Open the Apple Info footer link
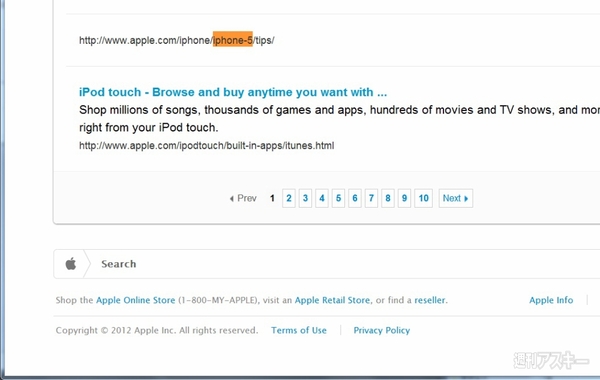 [x=551, y=300]
